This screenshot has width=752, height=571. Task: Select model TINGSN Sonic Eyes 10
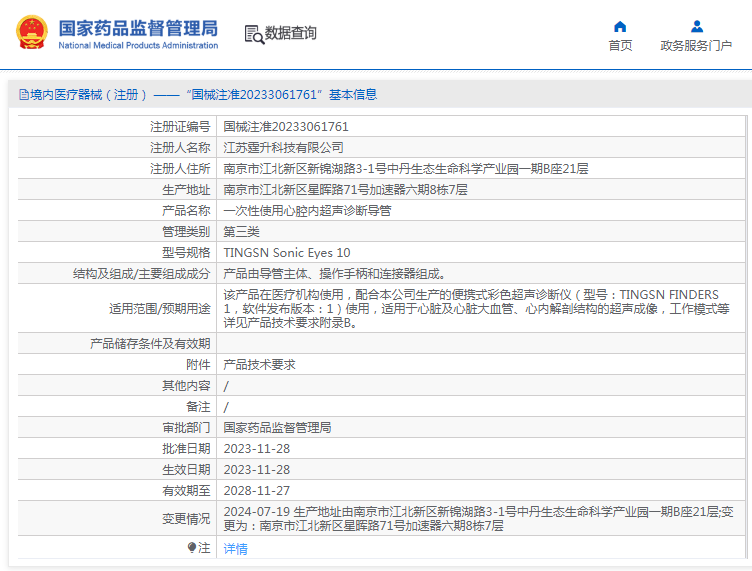pos(287,253)
